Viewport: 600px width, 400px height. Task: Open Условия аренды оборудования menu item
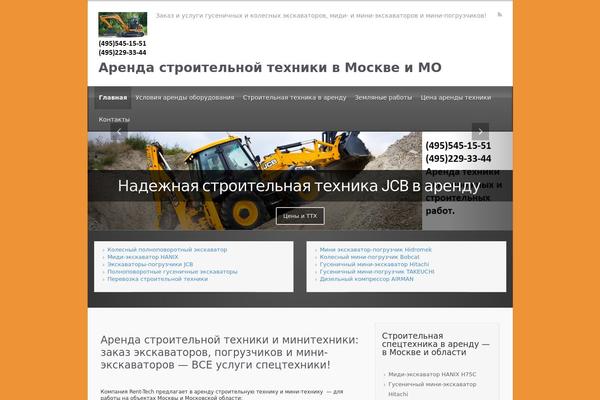[x=184, y=98]
